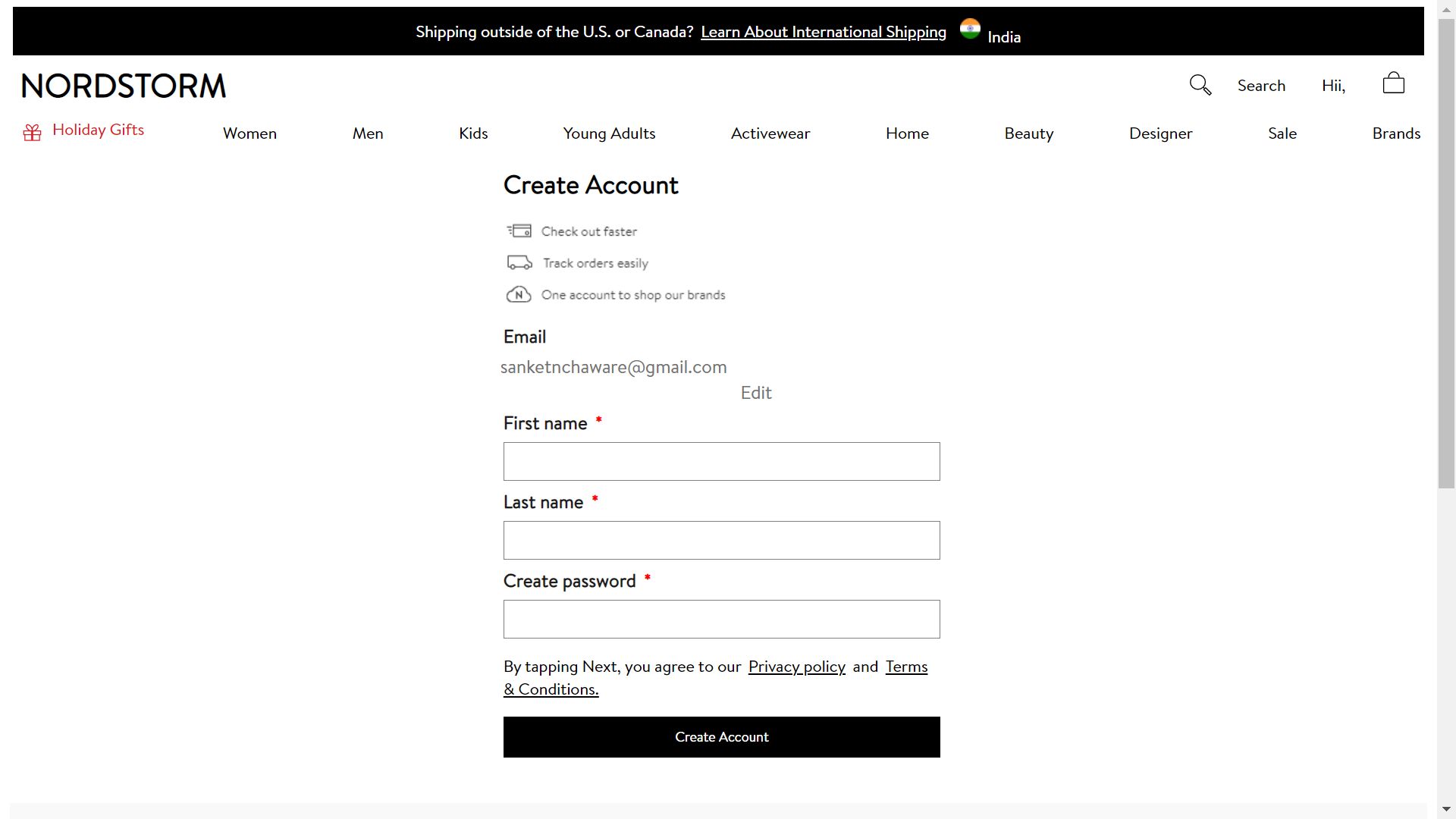Image resolution: width=1456 pixels, height=819 pixels.
Task: Open Learn About International Shipping
Action: click(823, 32)
